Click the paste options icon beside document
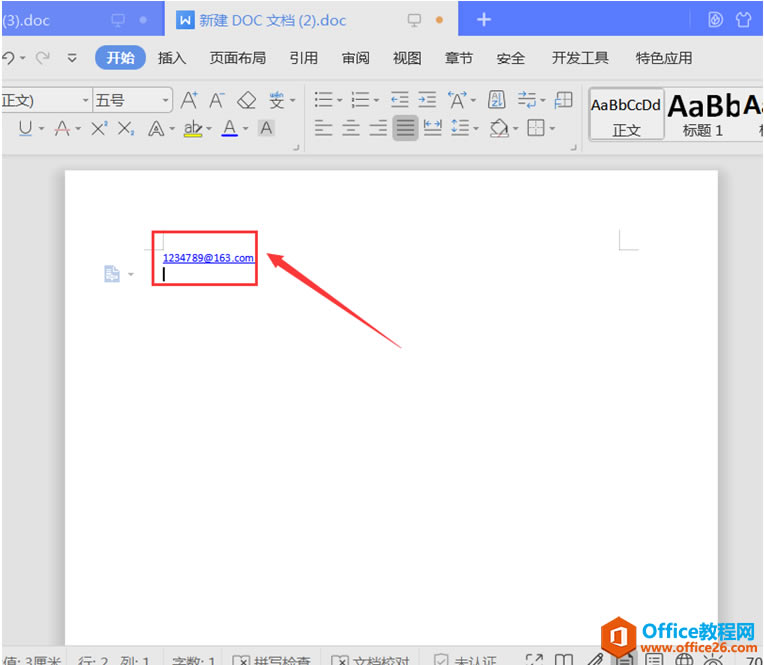 point(112,274)
